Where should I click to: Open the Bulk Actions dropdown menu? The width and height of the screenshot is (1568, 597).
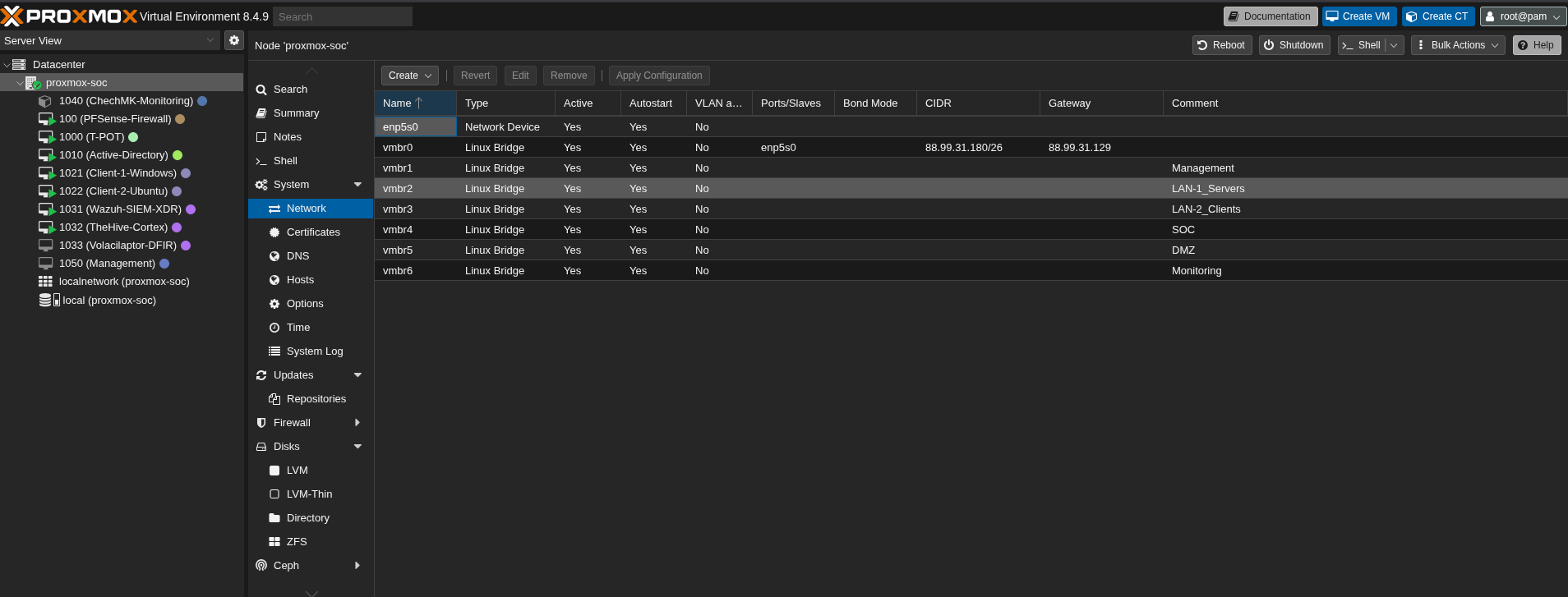pyautogui.click(x=1457, y=45)
